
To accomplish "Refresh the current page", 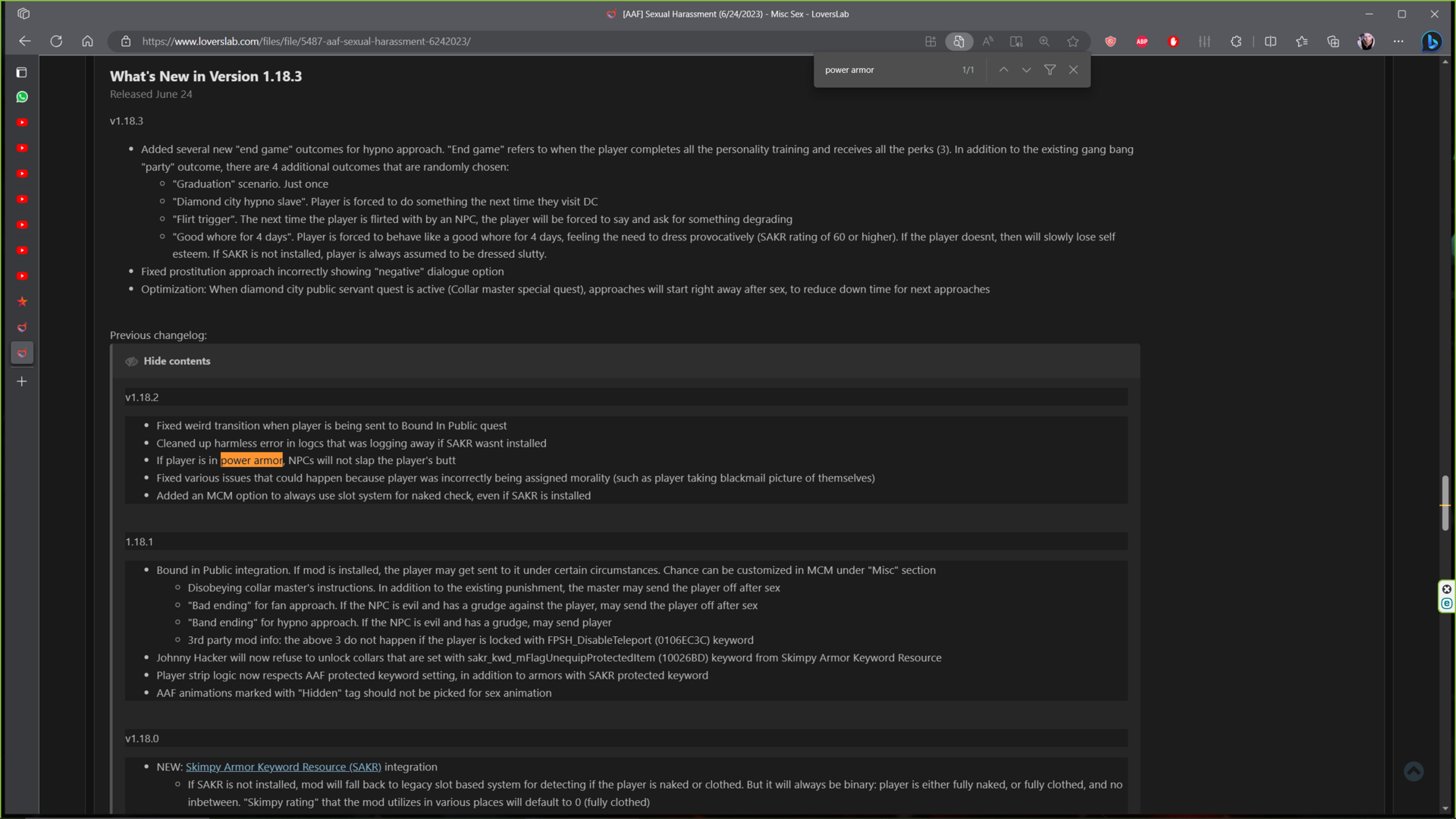I will point(56,42).
